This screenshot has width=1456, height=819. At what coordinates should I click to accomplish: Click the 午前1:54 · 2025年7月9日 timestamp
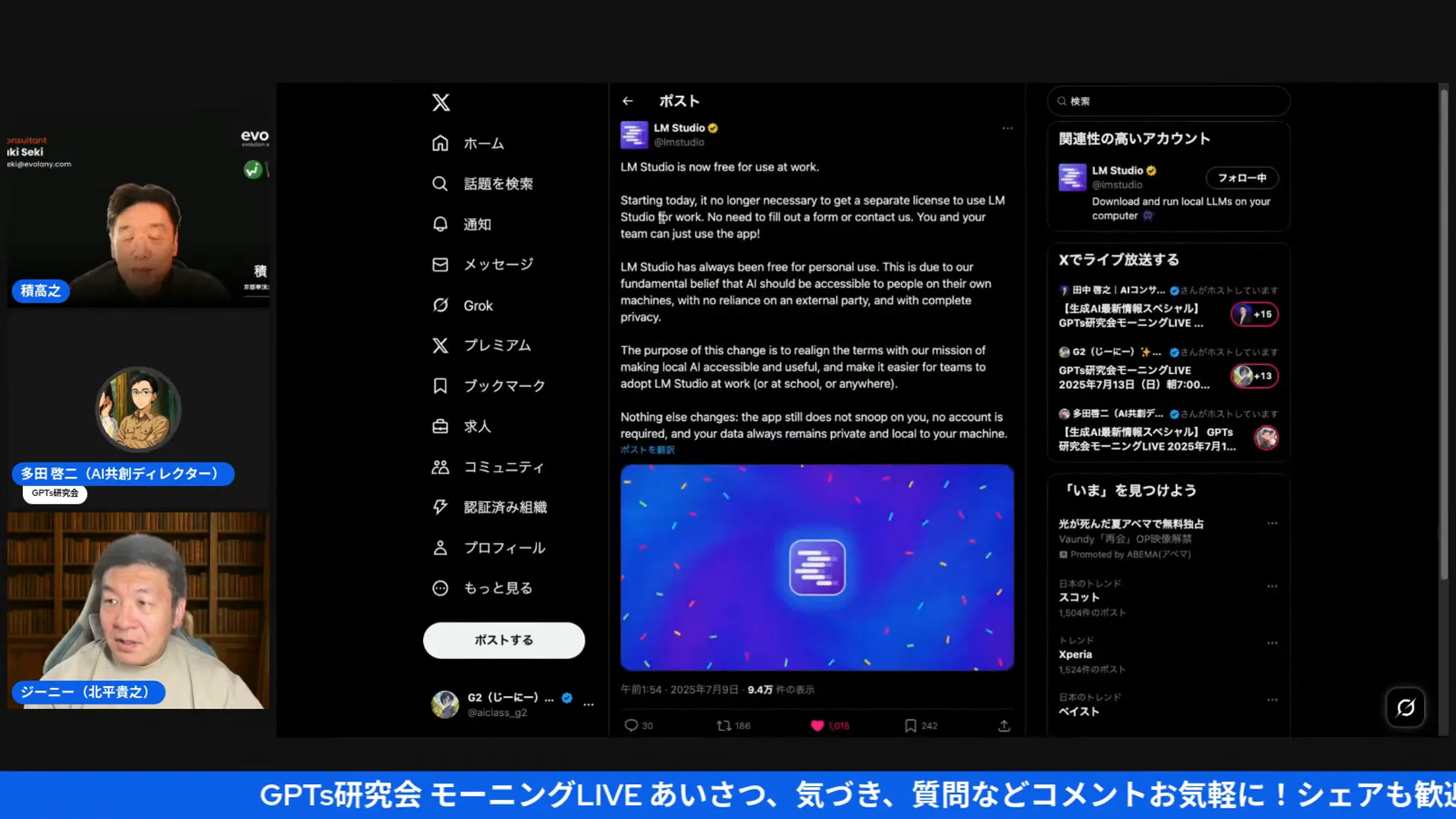(679, 690)
